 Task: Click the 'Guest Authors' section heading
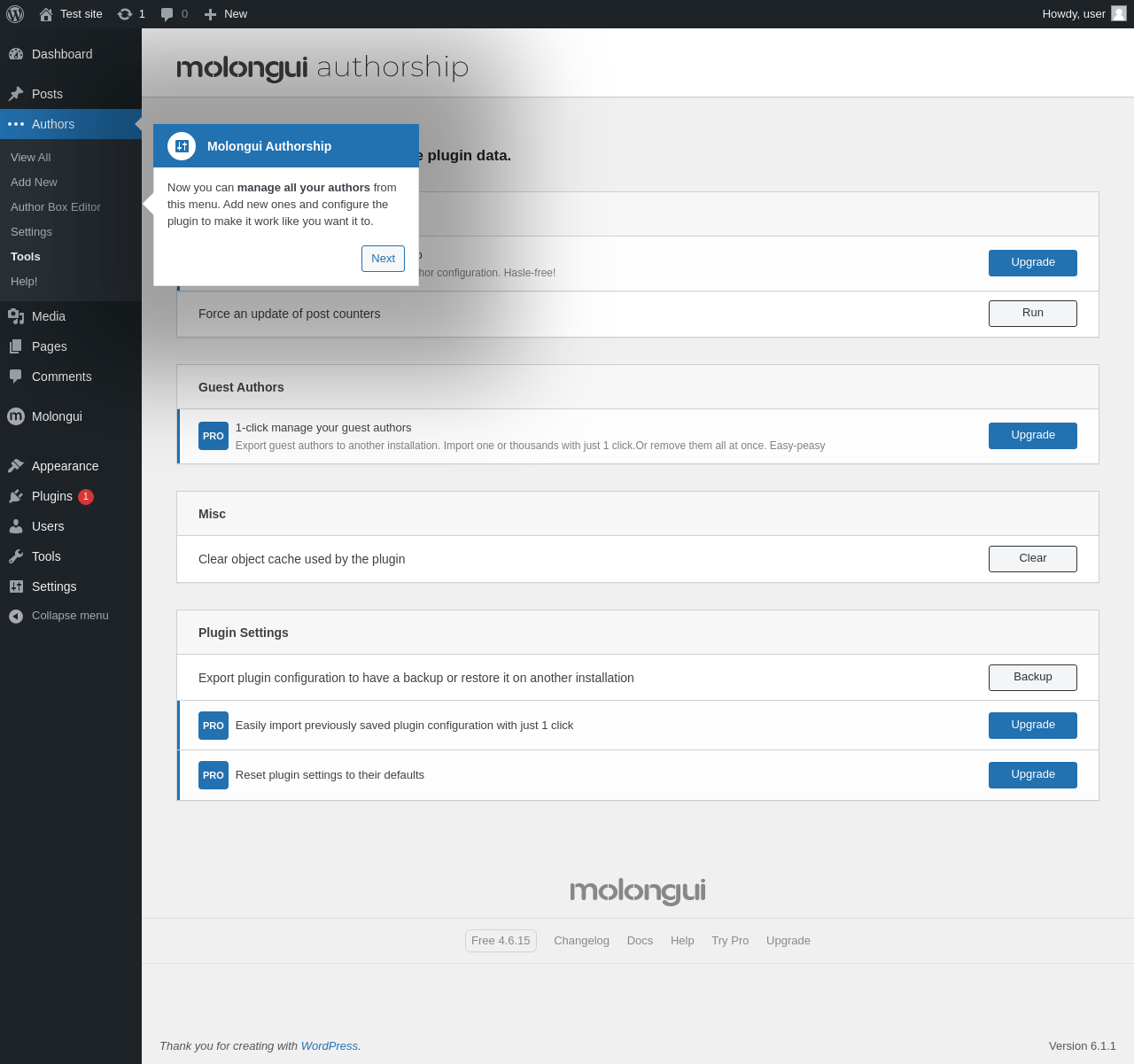(241, 387)
